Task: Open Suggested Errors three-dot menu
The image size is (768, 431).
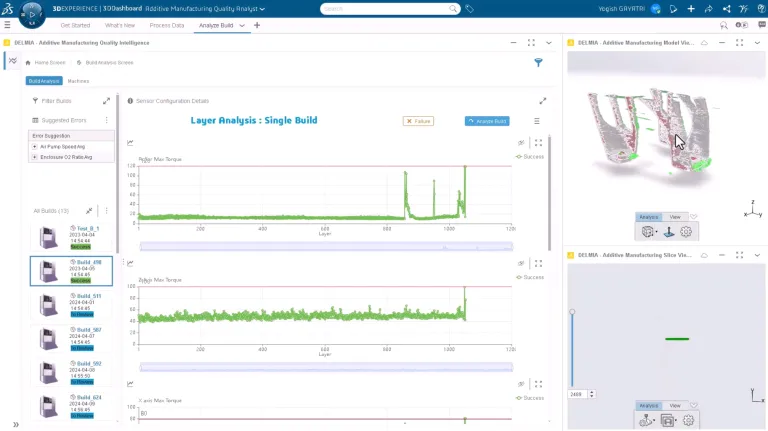Action: [x=106, y=120]
